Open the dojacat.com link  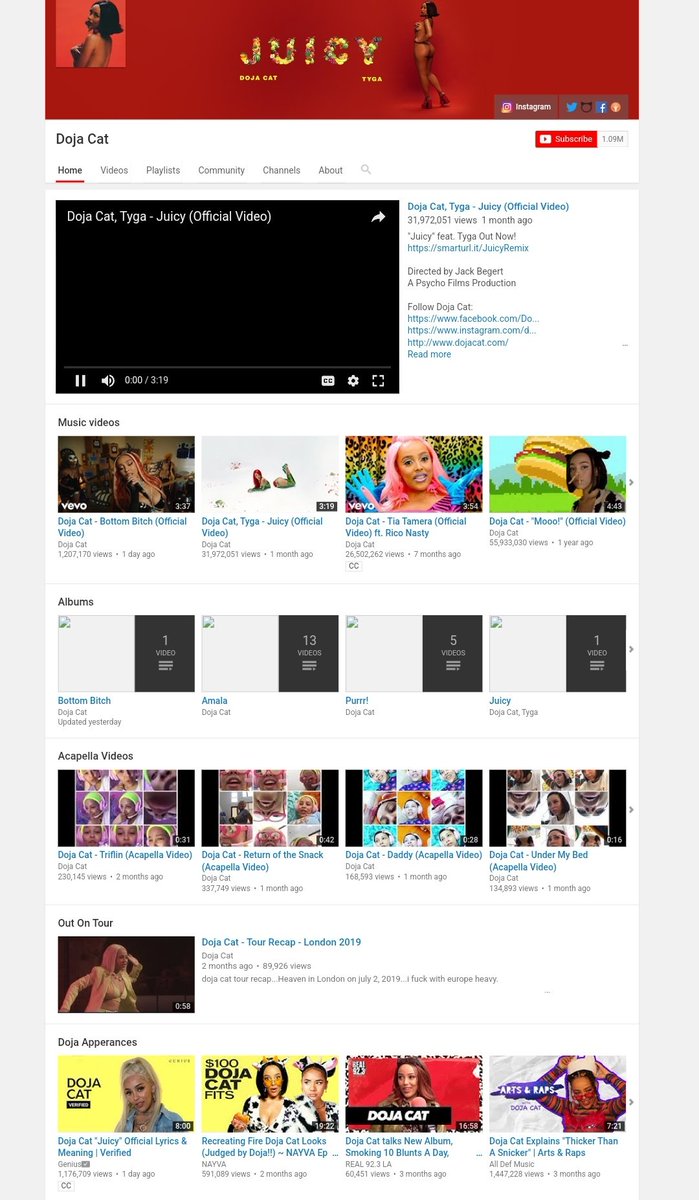458,342
